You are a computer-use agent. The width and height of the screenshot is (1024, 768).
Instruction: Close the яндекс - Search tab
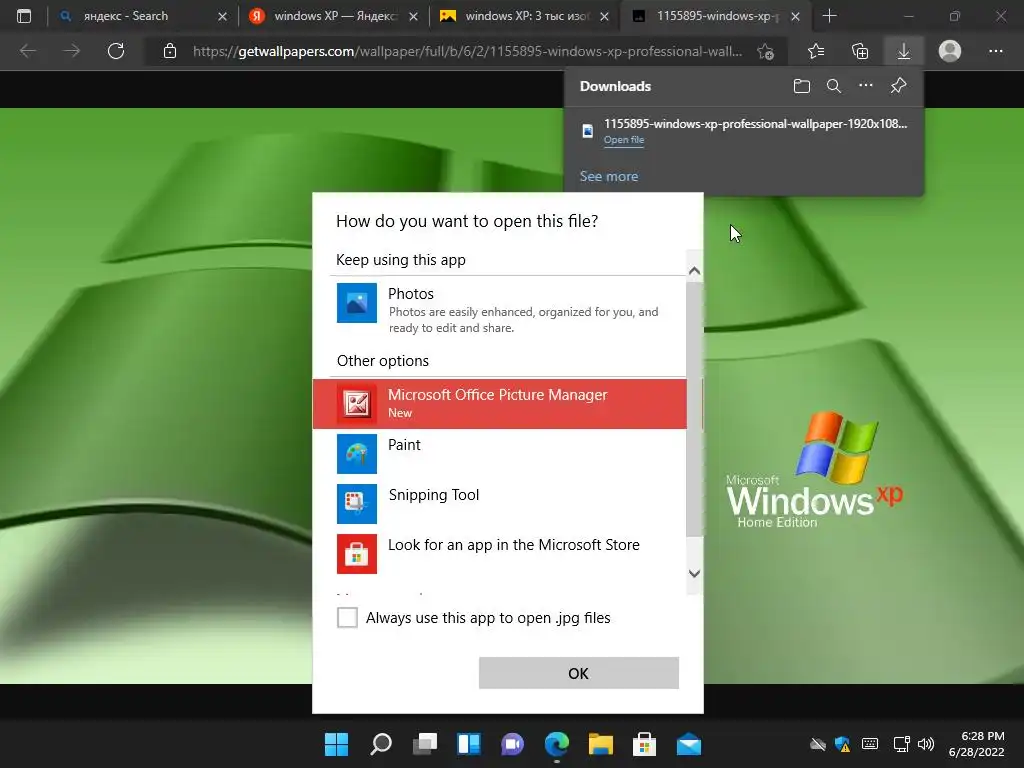pyautogui.click(x=222, y=16)
